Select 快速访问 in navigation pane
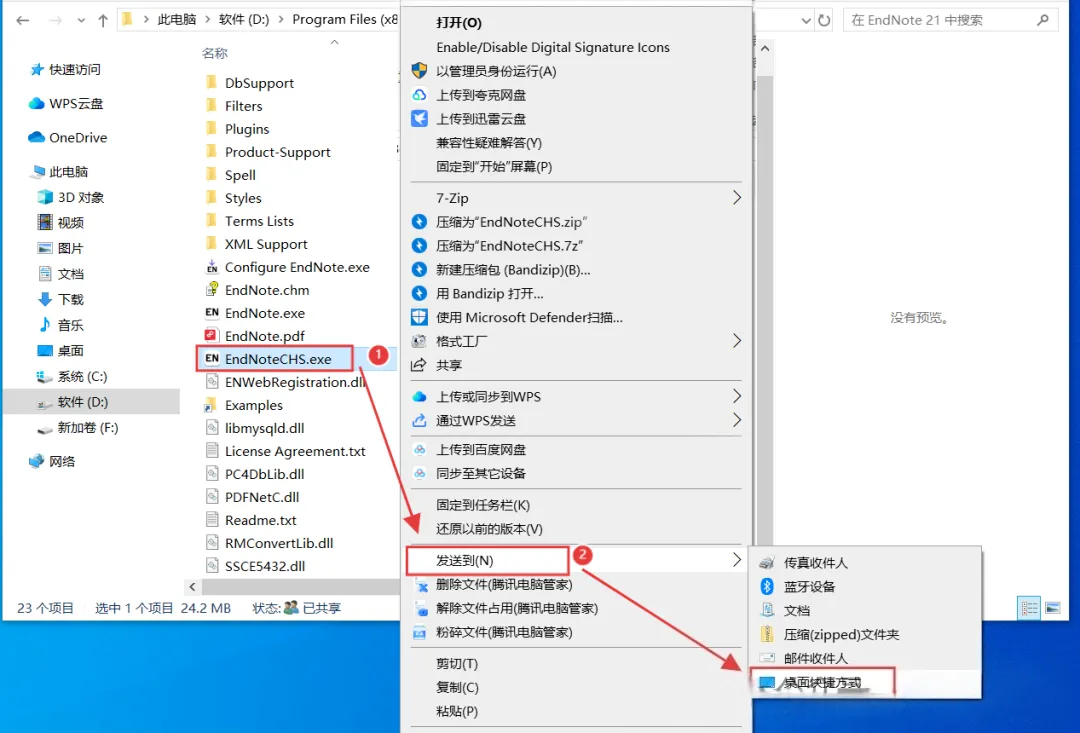The height and width of the screenshot is (733, 1080). [74, 70]
